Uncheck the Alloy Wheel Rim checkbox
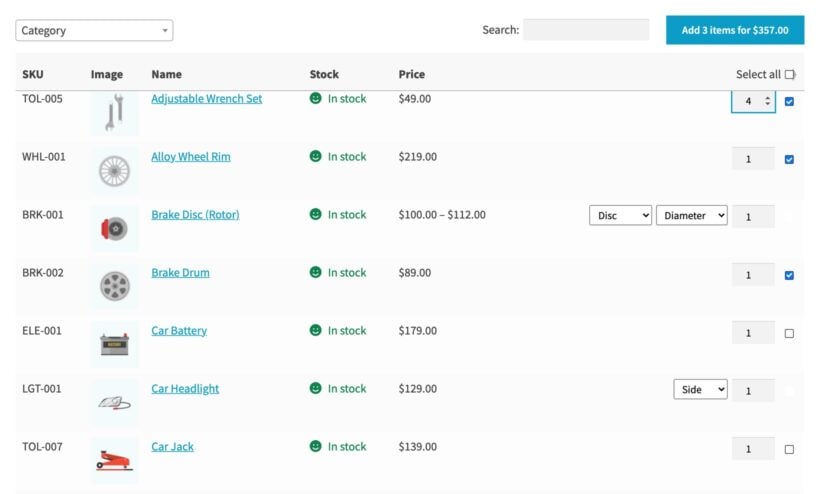This screenshot has width=820, height=494. pyautogui.click(x=789, y=159)
